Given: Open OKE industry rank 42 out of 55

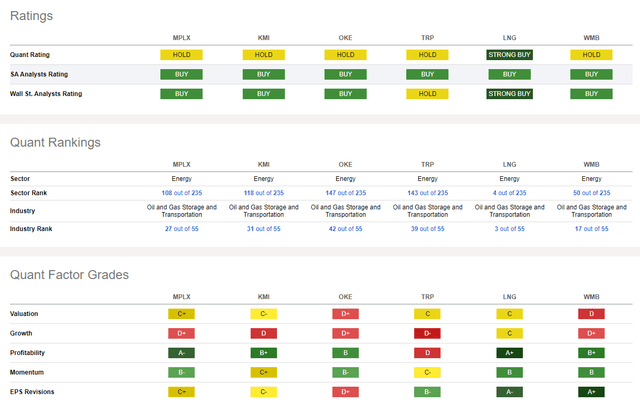Looking at the screenshot, I should tap(346, 229).
